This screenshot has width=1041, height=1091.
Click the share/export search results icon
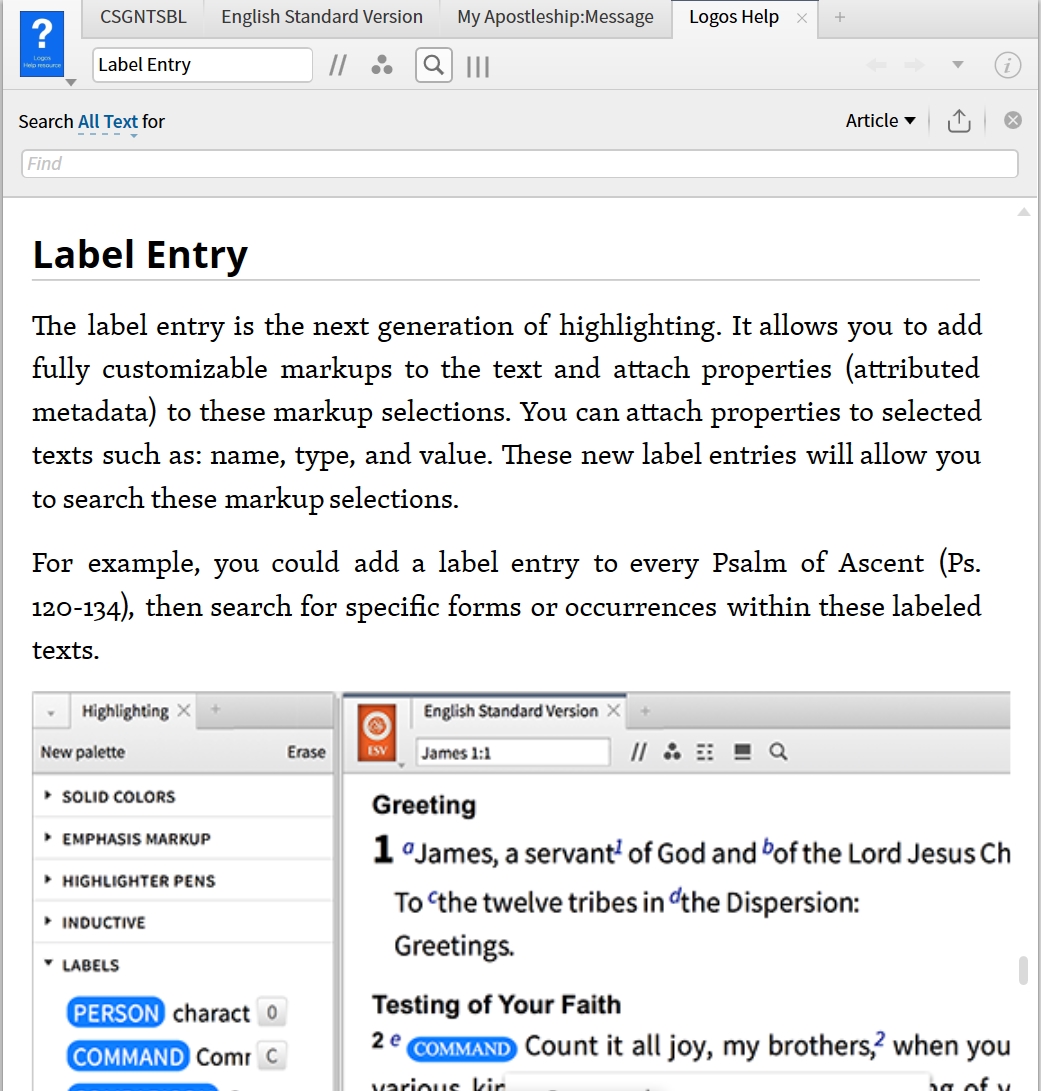[959, 121]
